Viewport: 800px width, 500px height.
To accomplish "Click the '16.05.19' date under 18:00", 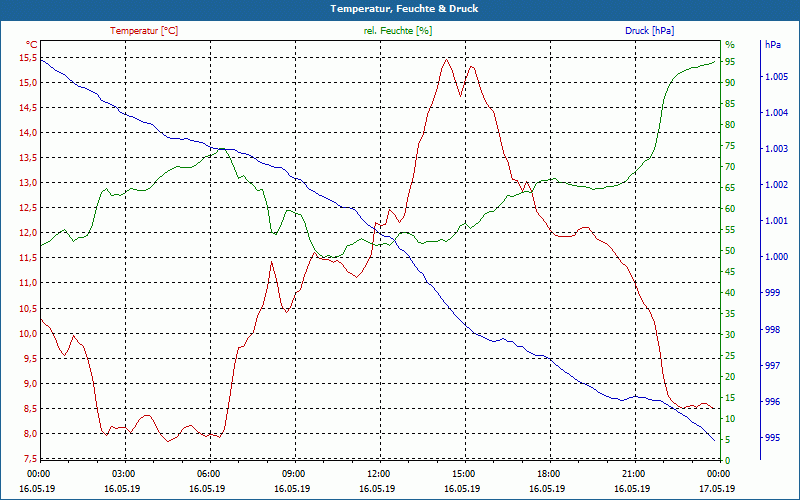I will coord(548,488).
